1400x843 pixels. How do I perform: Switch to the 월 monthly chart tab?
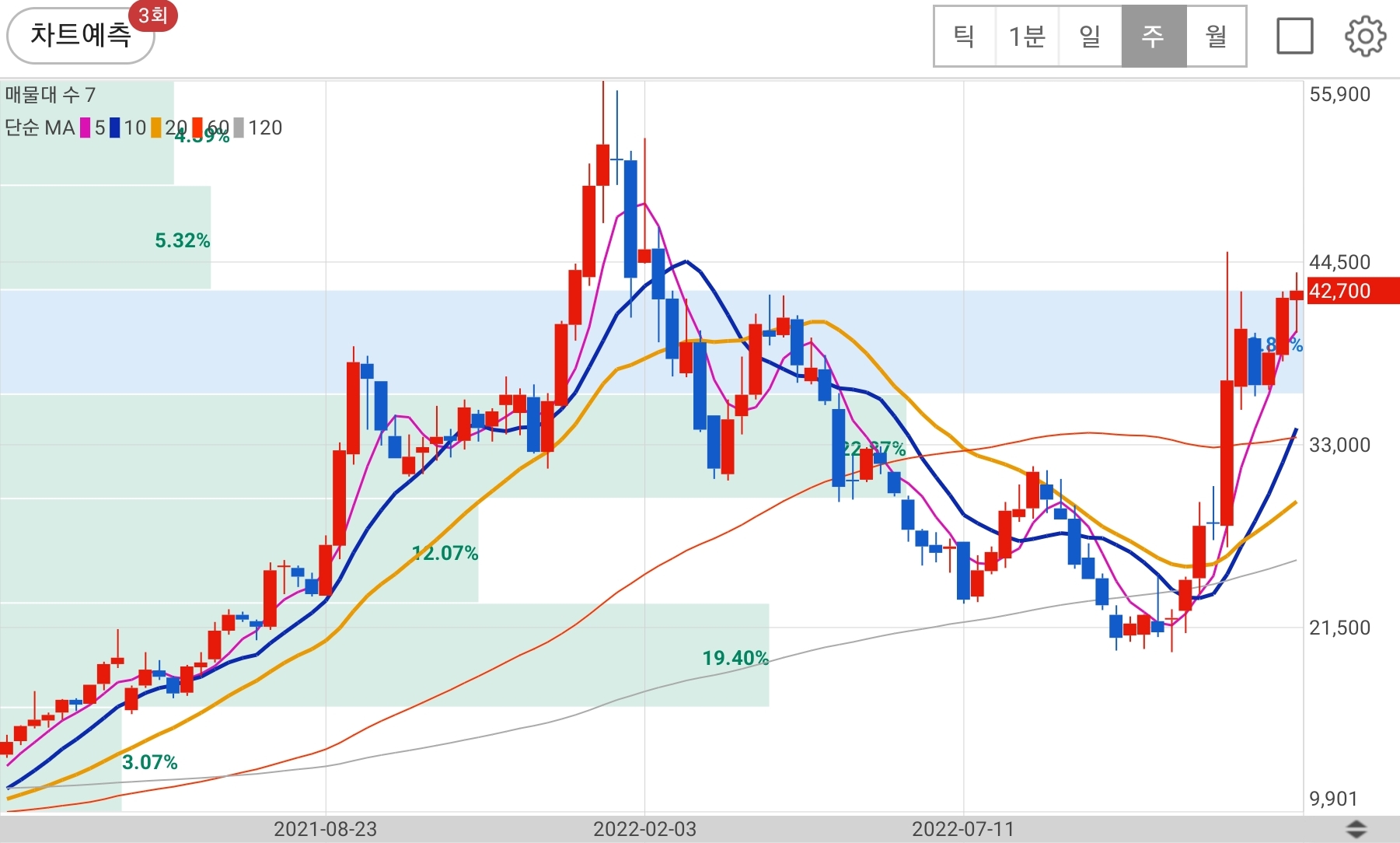pyautogui.click(x=1217, y=36)
